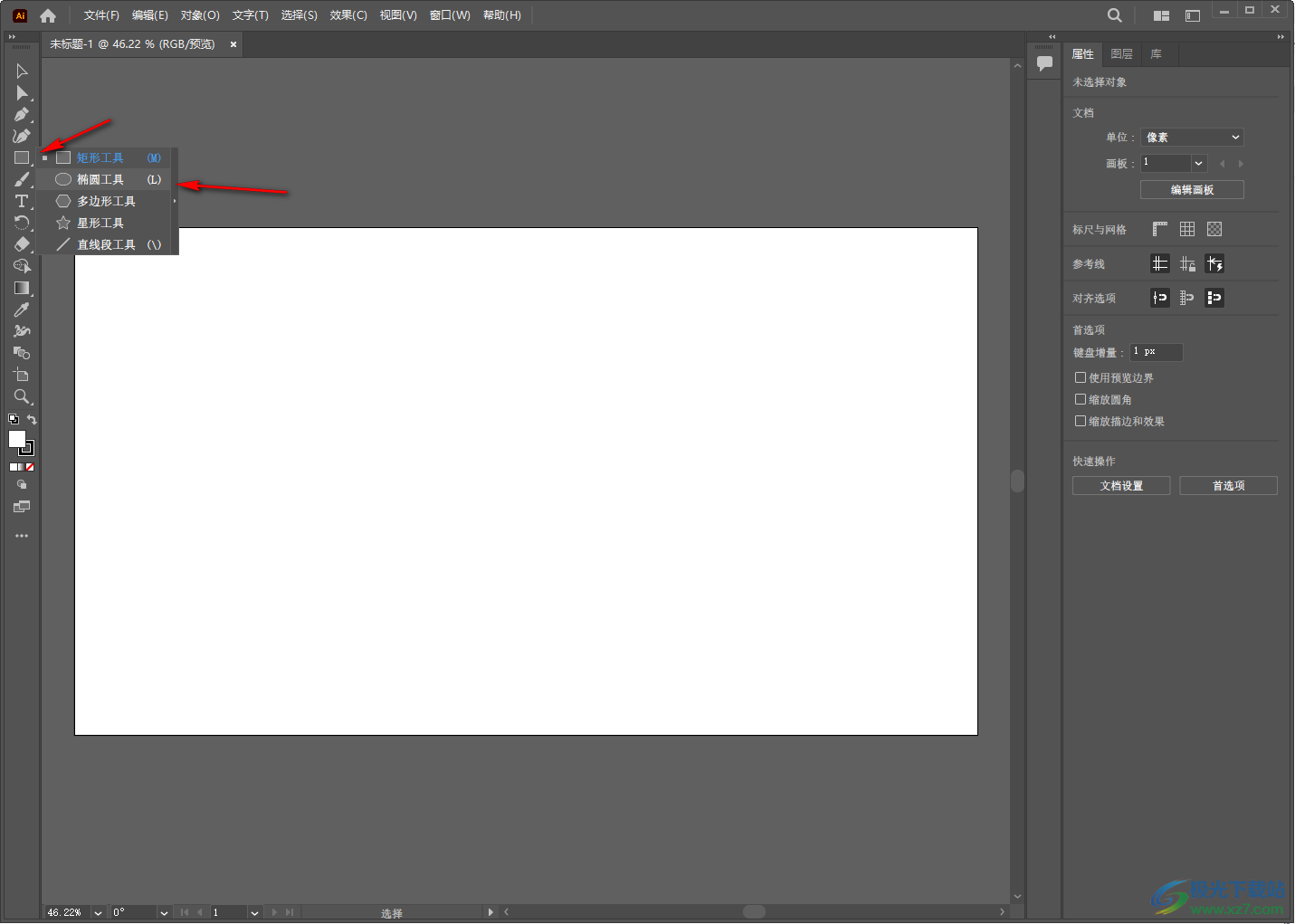Open the 文件(F) menu

(x=101, y=15)
